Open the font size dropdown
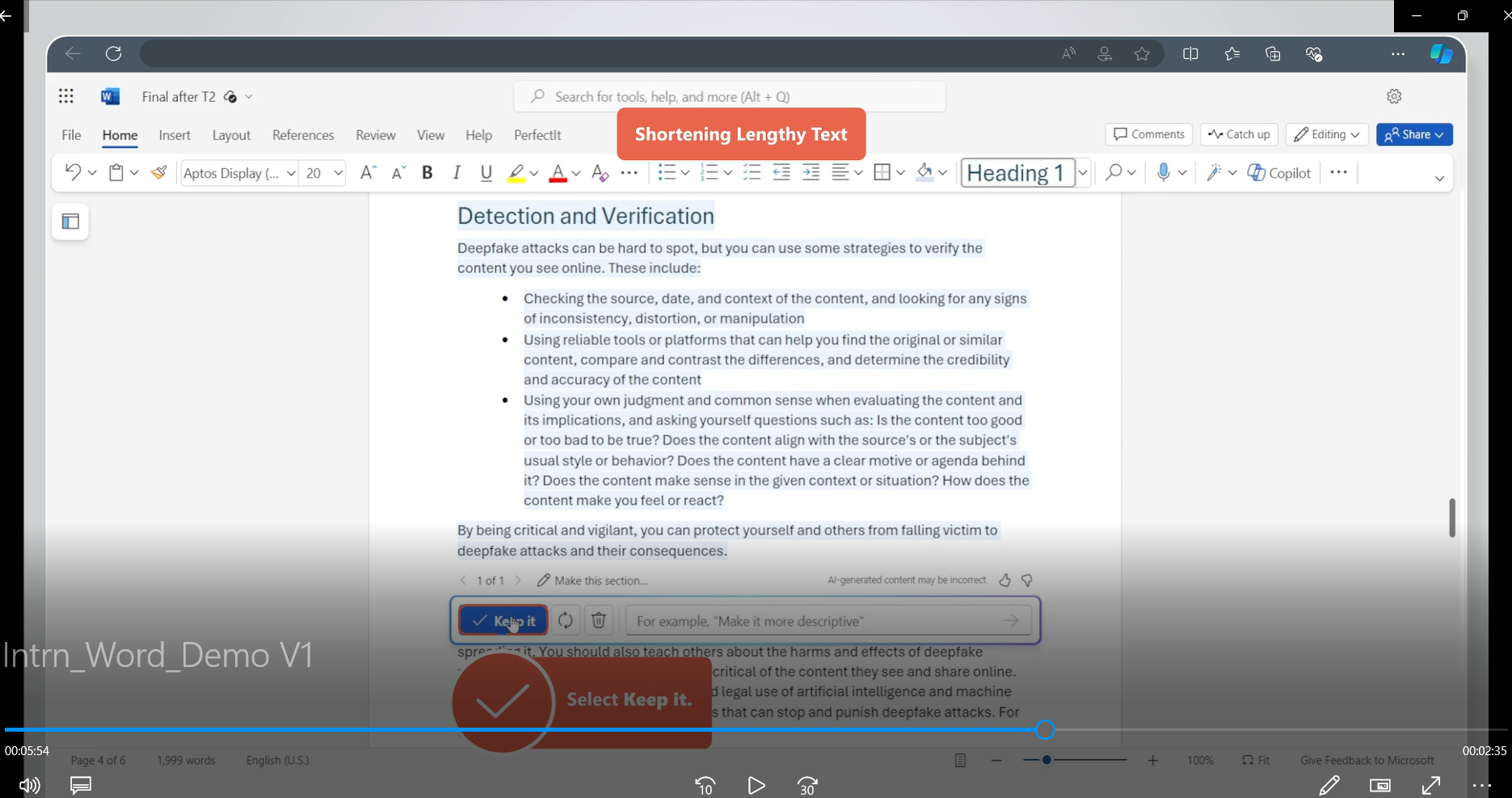Viewport: 1512px width, 798px height. (x=339, y=173)
